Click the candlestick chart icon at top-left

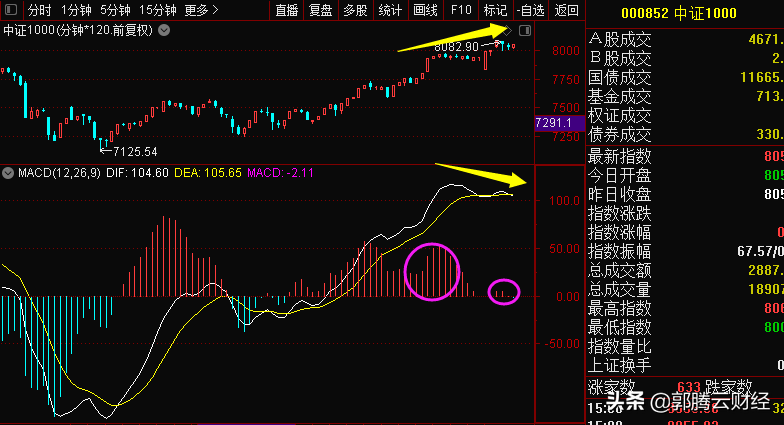(11, 10)
